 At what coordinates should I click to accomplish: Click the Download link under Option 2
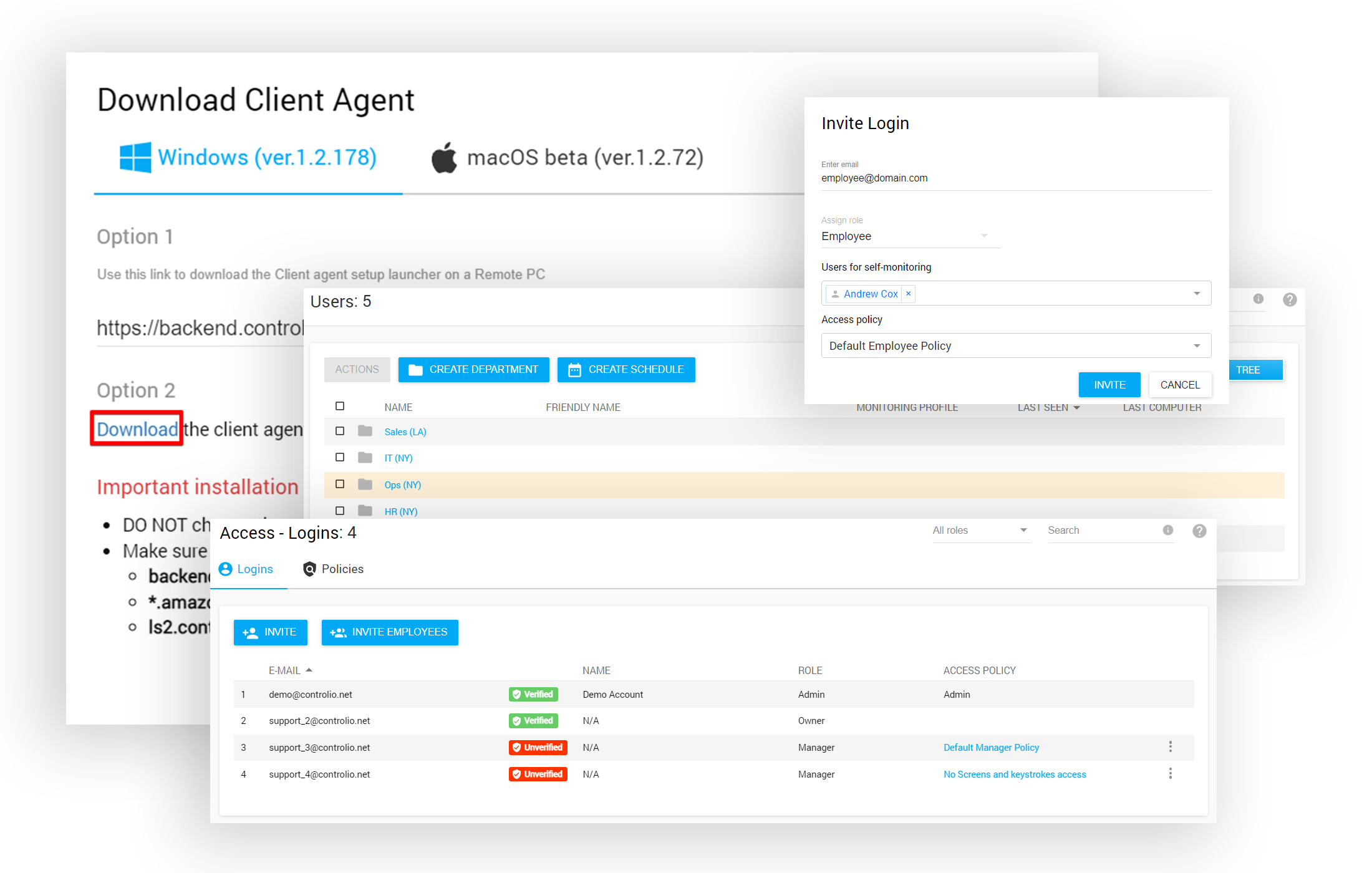coord(137,429)
